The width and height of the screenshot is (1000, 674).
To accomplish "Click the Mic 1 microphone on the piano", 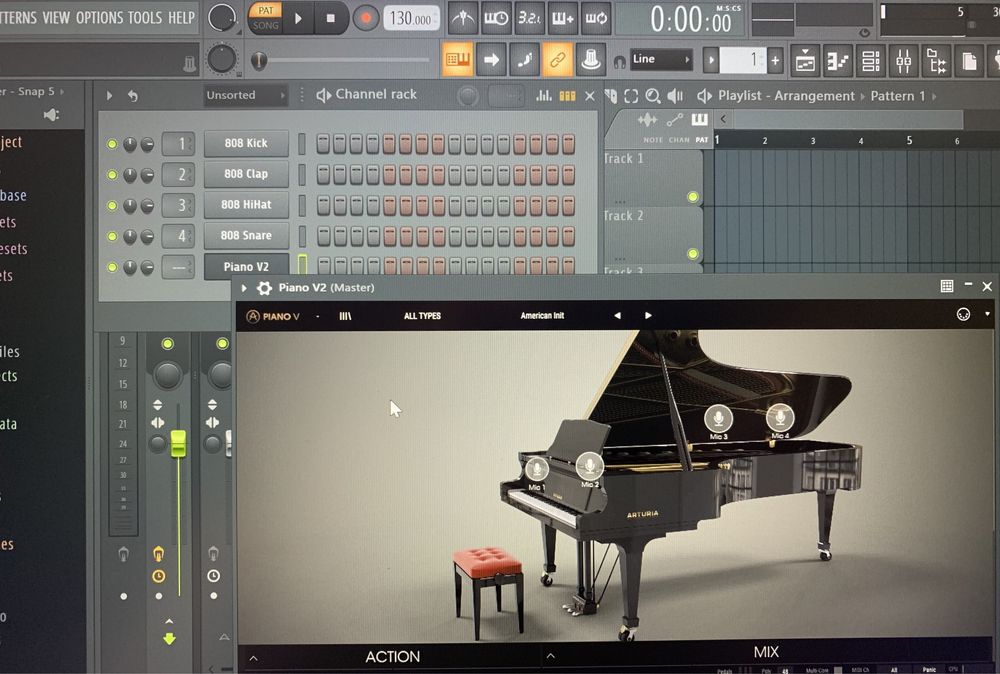I will [536, 469].
